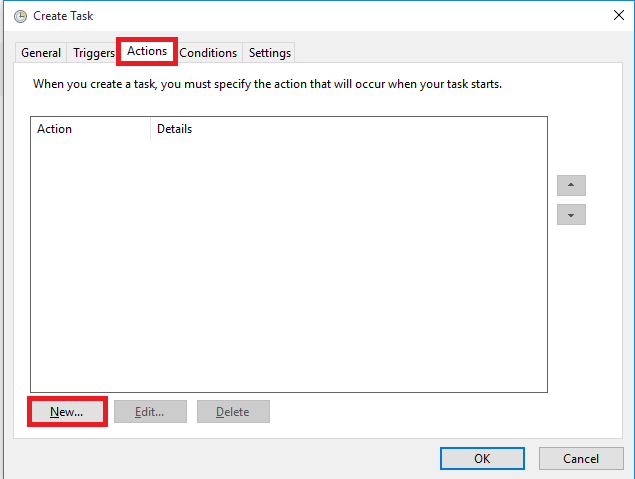Screen dimensions: 635x479
Task: Click the clock icon in the title bar
Action: point(20,16)
